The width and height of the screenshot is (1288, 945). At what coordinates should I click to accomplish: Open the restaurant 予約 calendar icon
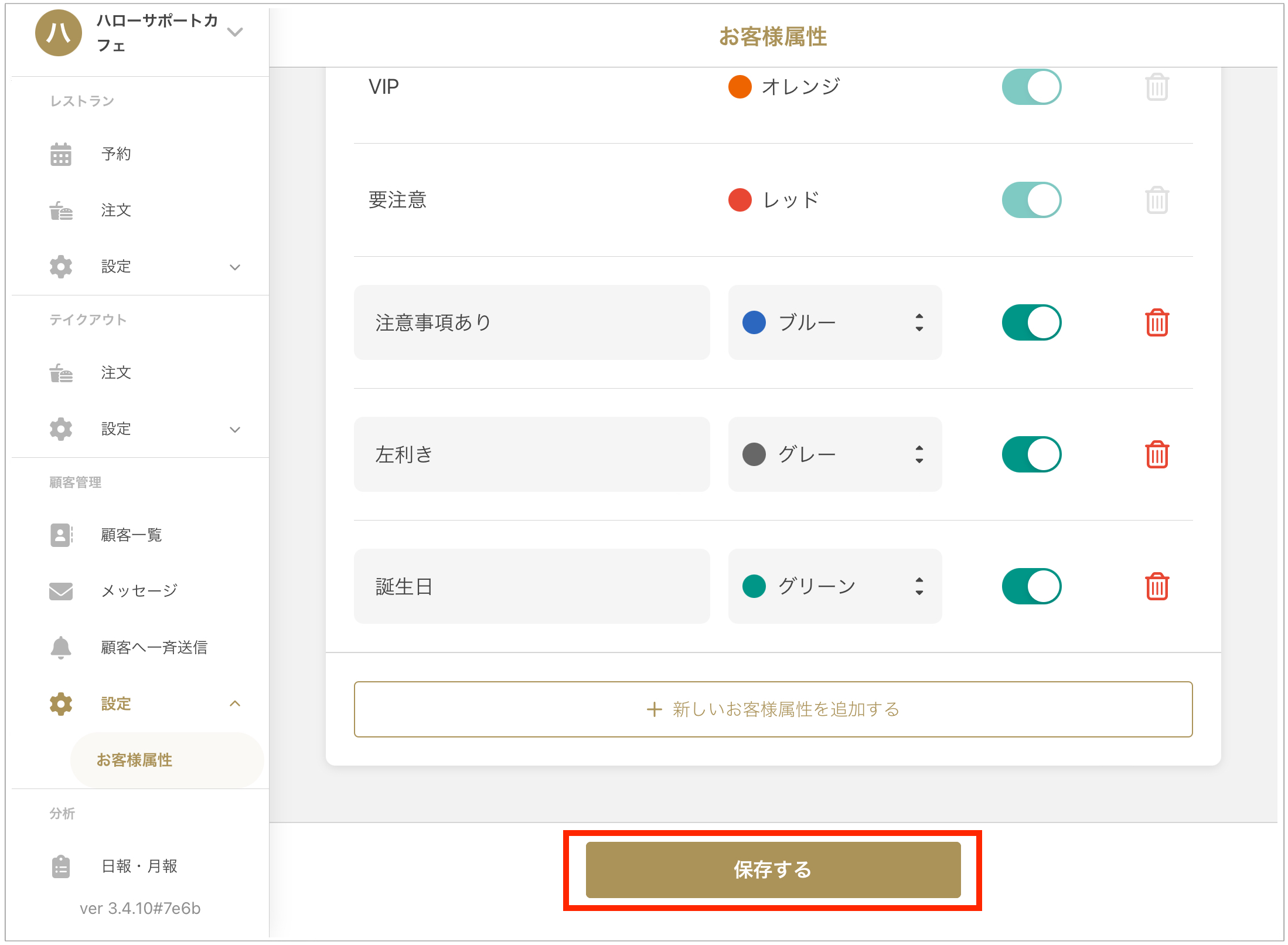pyautogui.click(x=61, y=154)
